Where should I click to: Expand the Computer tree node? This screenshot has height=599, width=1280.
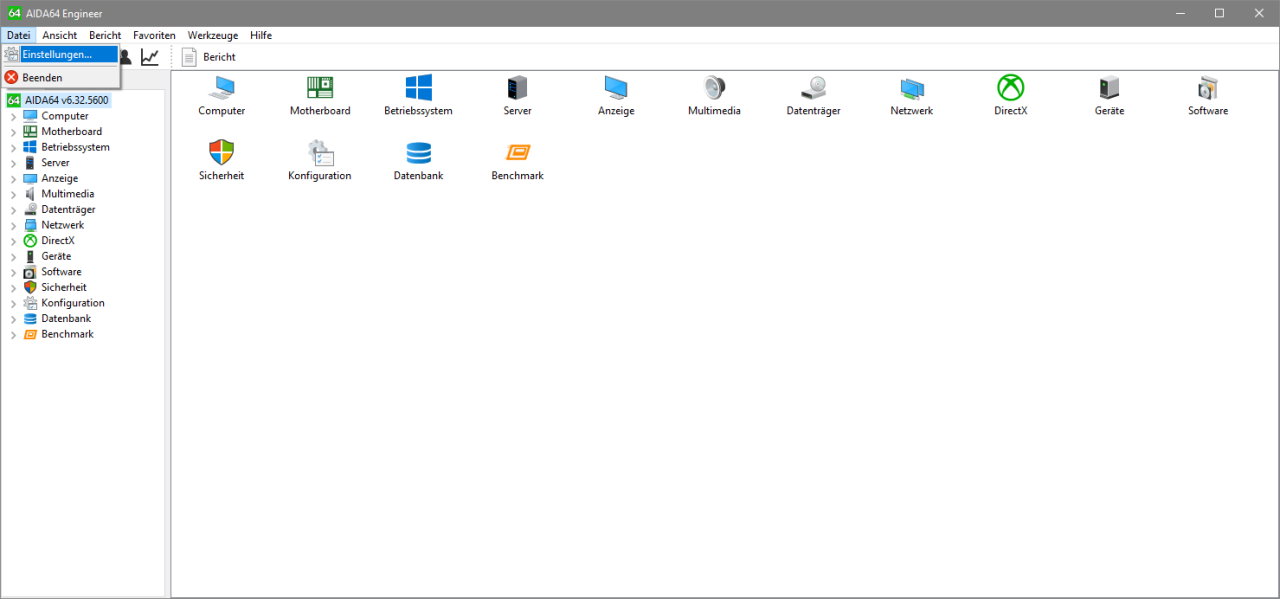point(13,117)
